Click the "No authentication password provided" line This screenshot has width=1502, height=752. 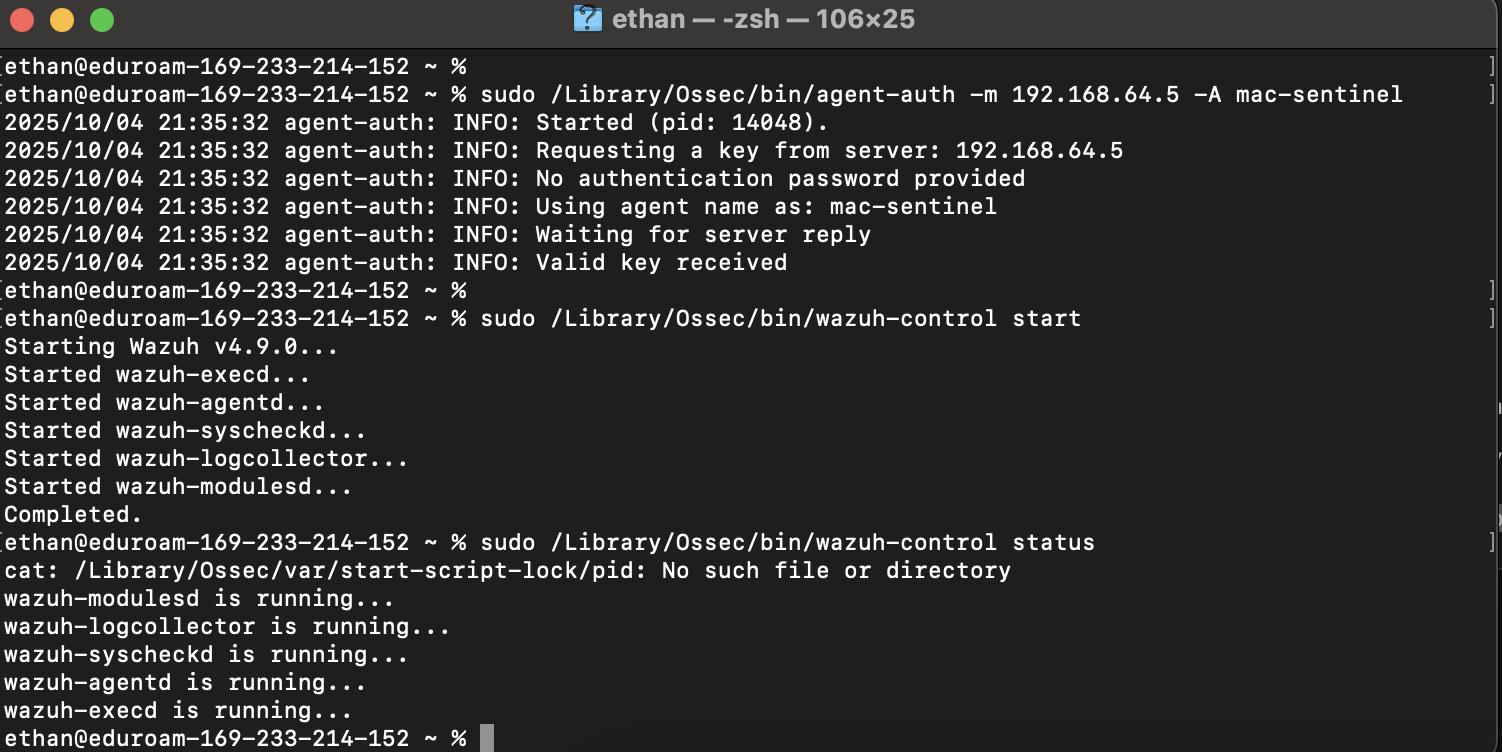(x=780, y=179)
